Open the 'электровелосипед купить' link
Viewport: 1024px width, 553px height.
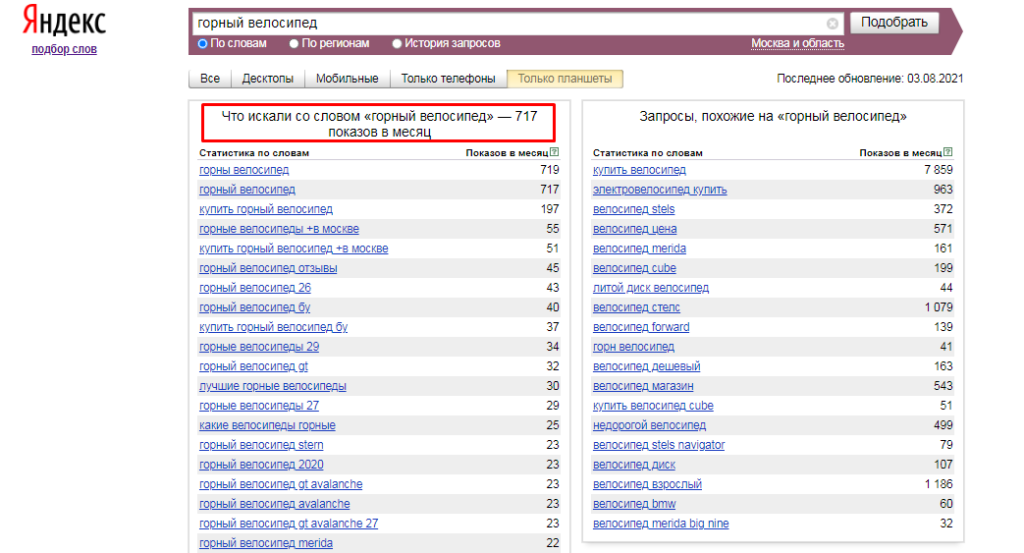660,189
